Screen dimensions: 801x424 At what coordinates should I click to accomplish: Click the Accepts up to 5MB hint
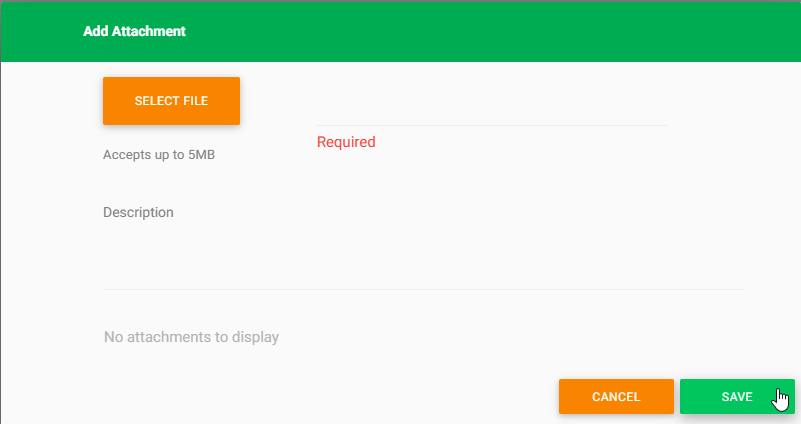pyautogui.click(x=160, y=156)
